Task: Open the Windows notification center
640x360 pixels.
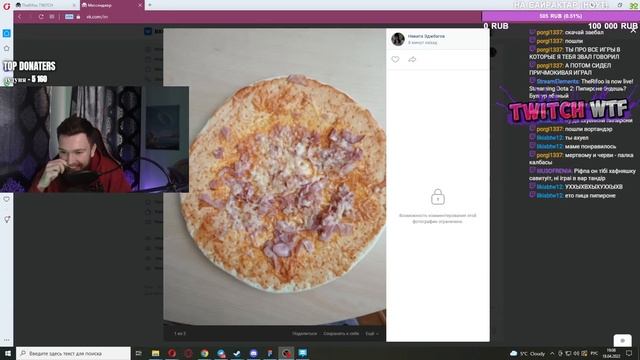Action: (x=629, y=353)
